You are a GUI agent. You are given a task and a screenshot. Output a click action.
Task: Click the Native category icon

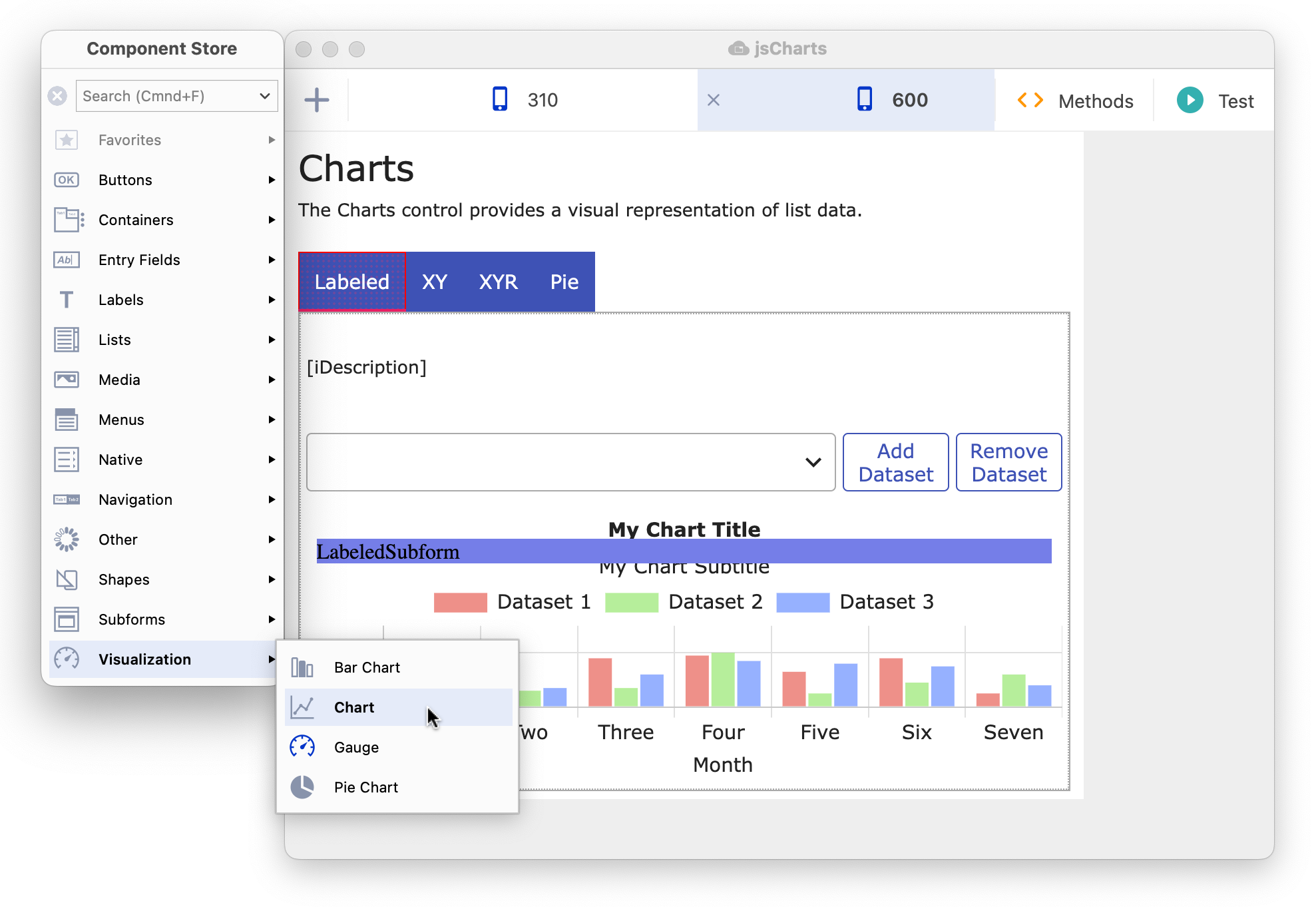pyautogui.click(x=67, y=459)
